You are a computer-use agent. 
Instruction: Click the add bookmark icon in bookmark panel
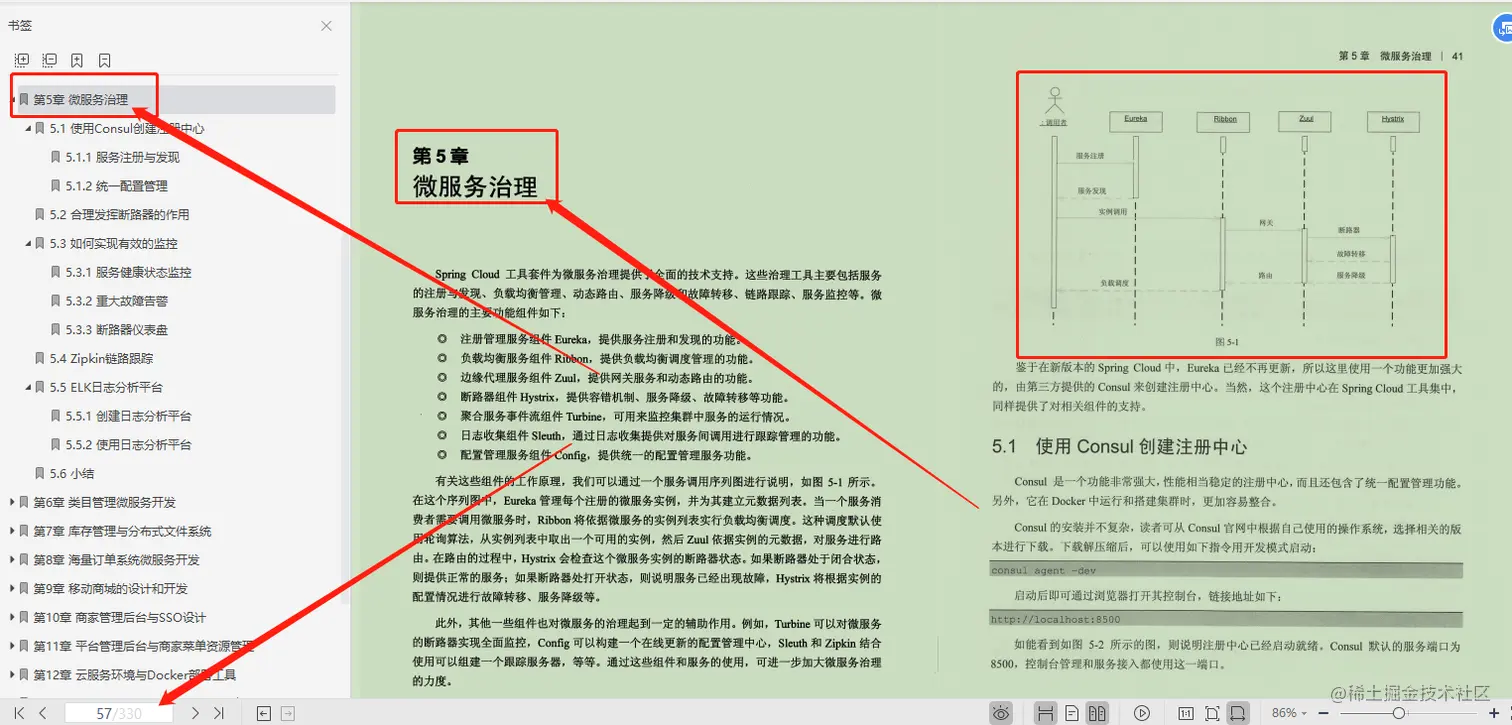pos(76,60)
